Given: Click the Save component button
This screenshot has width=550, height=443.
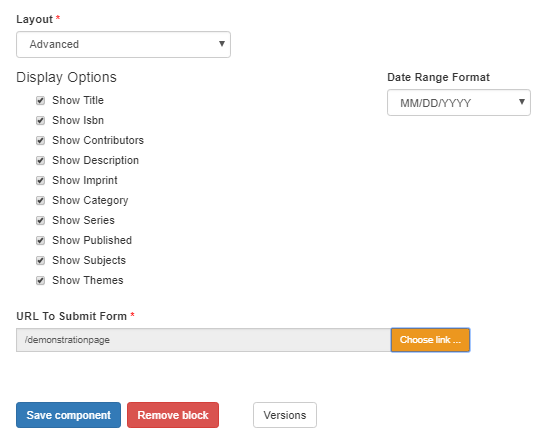Looking at the screenshot, I should click(x=68, y=415).
